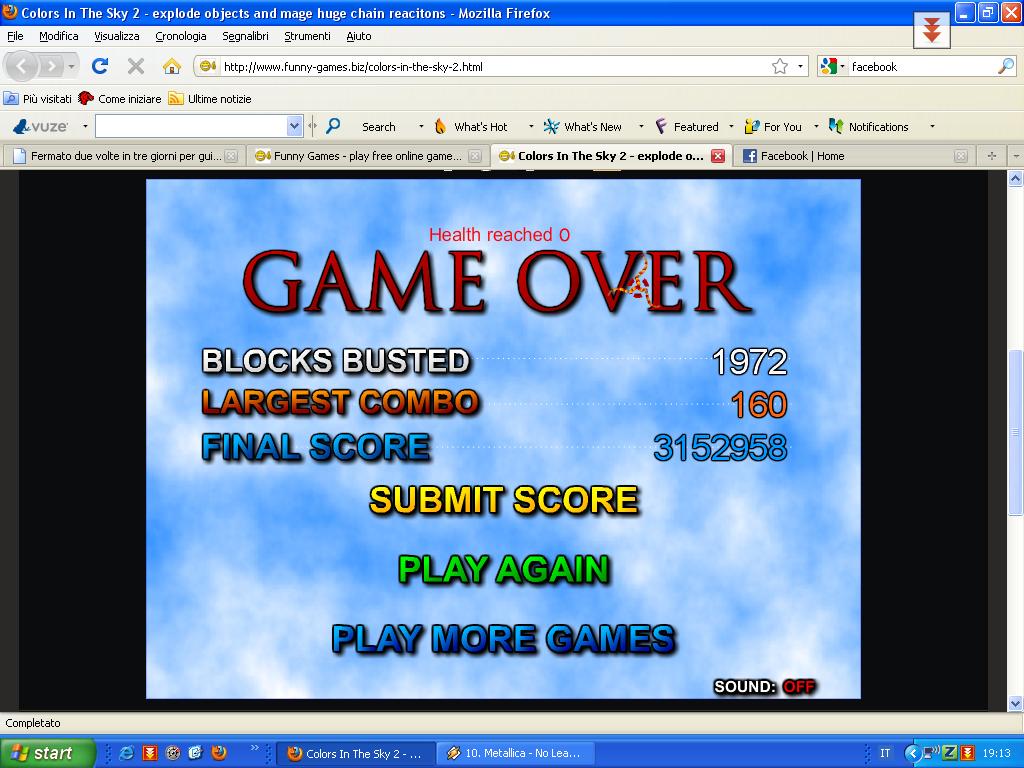
Task: Expand the quick launch overflow chevron
Action: pos(255,748)
